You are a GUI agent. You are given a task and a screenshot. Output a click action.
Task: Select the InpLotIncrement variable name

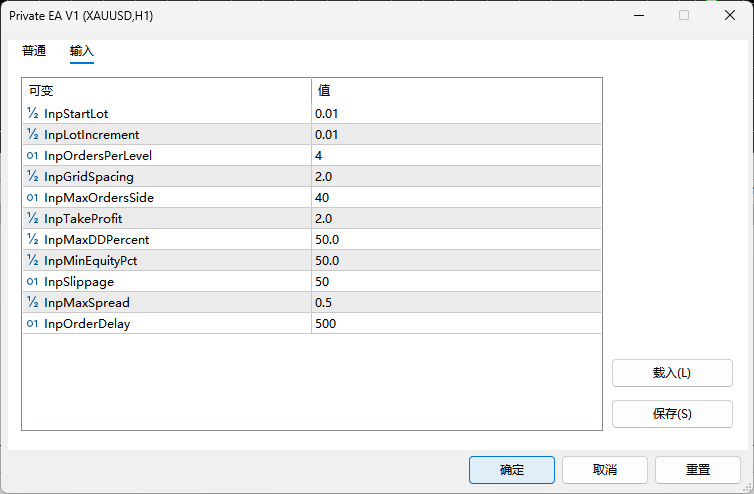click(x=91, y=135)
